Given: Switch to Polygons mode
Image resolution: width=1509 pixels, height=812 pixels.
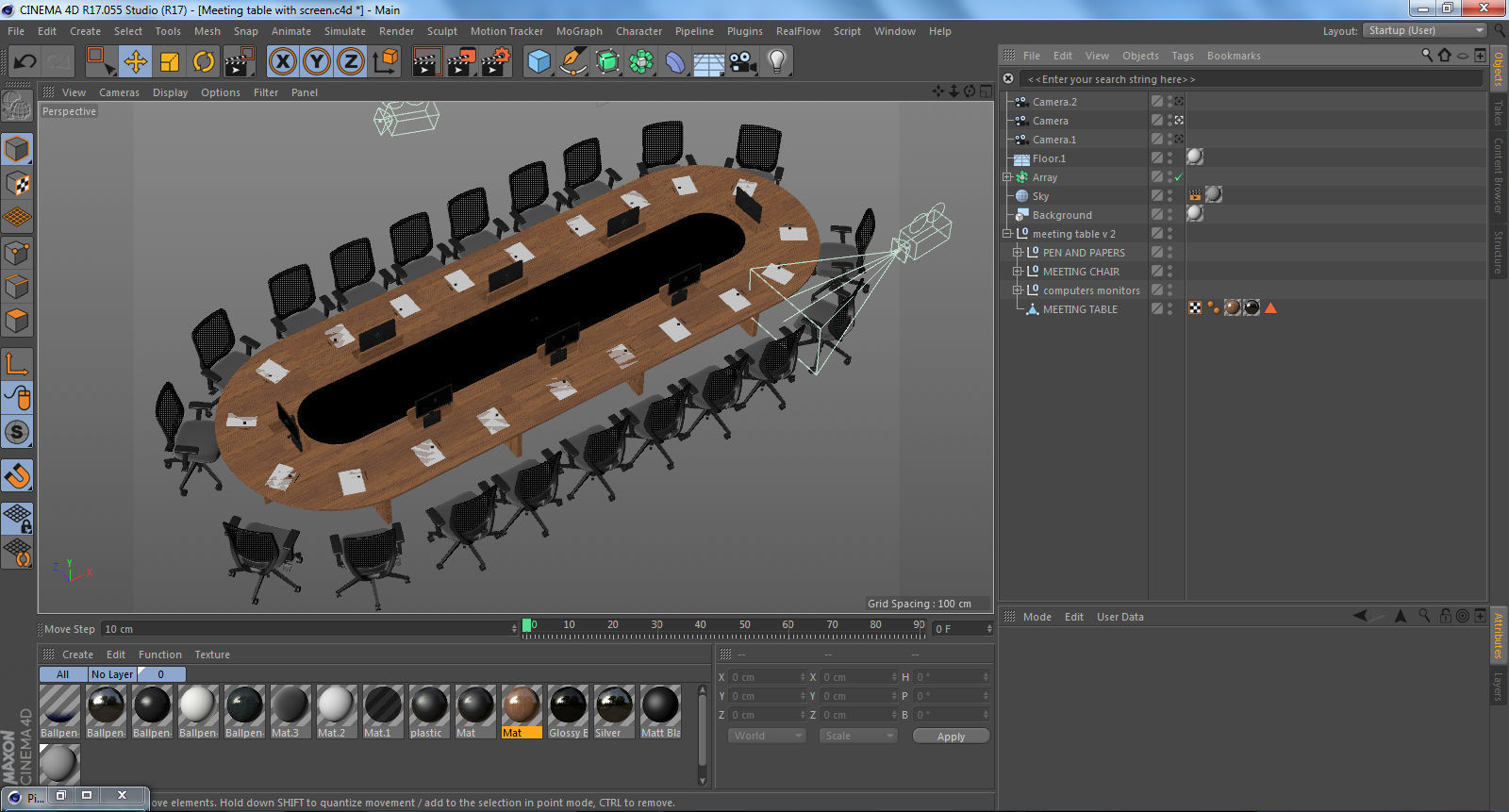Looking at the screenshot, I should coord(17,321).
